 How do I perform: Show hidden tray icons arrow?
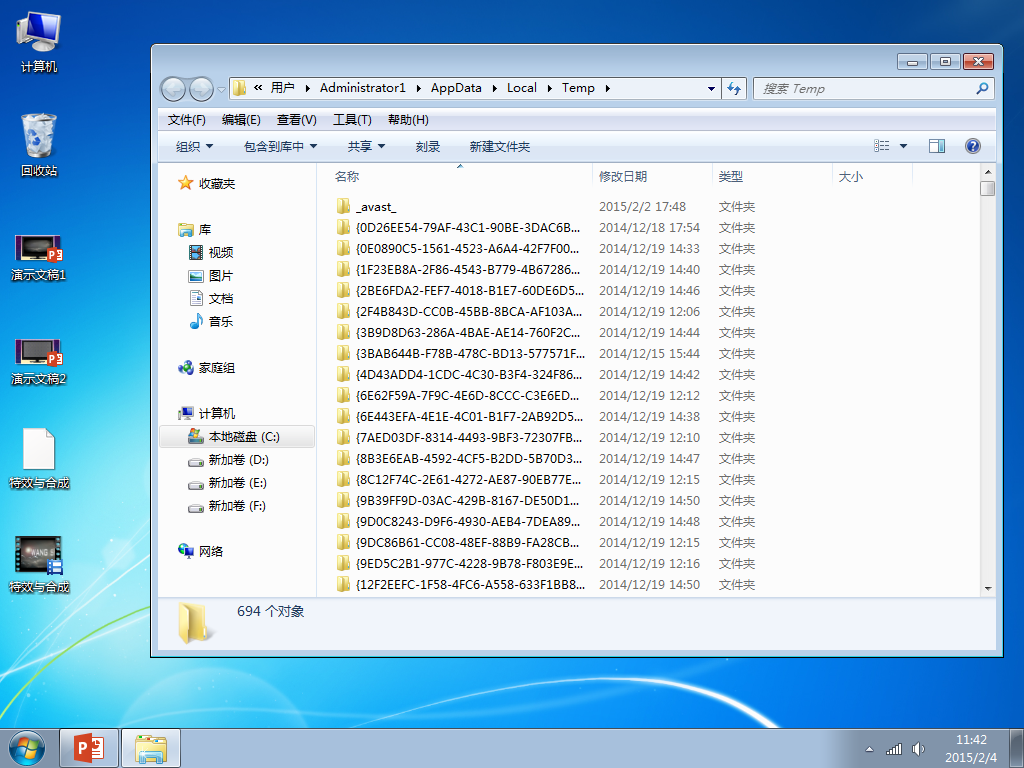(x=869, y=749)
